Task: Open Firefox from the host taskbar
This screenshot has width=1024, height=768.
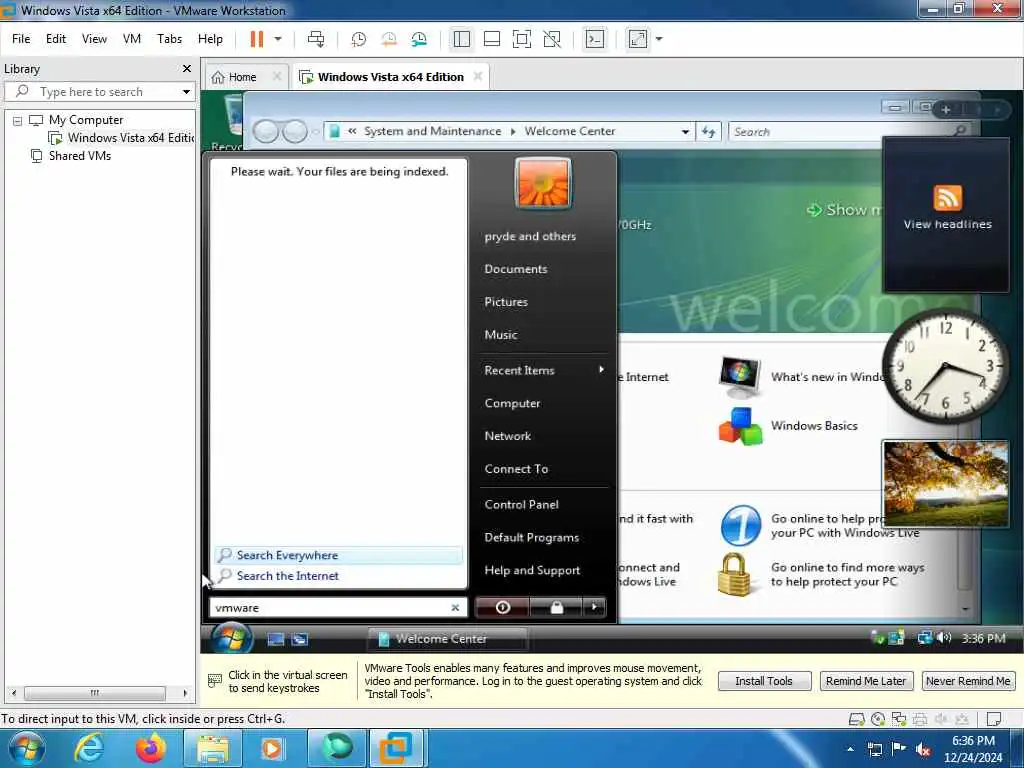Action: point(151,748)
